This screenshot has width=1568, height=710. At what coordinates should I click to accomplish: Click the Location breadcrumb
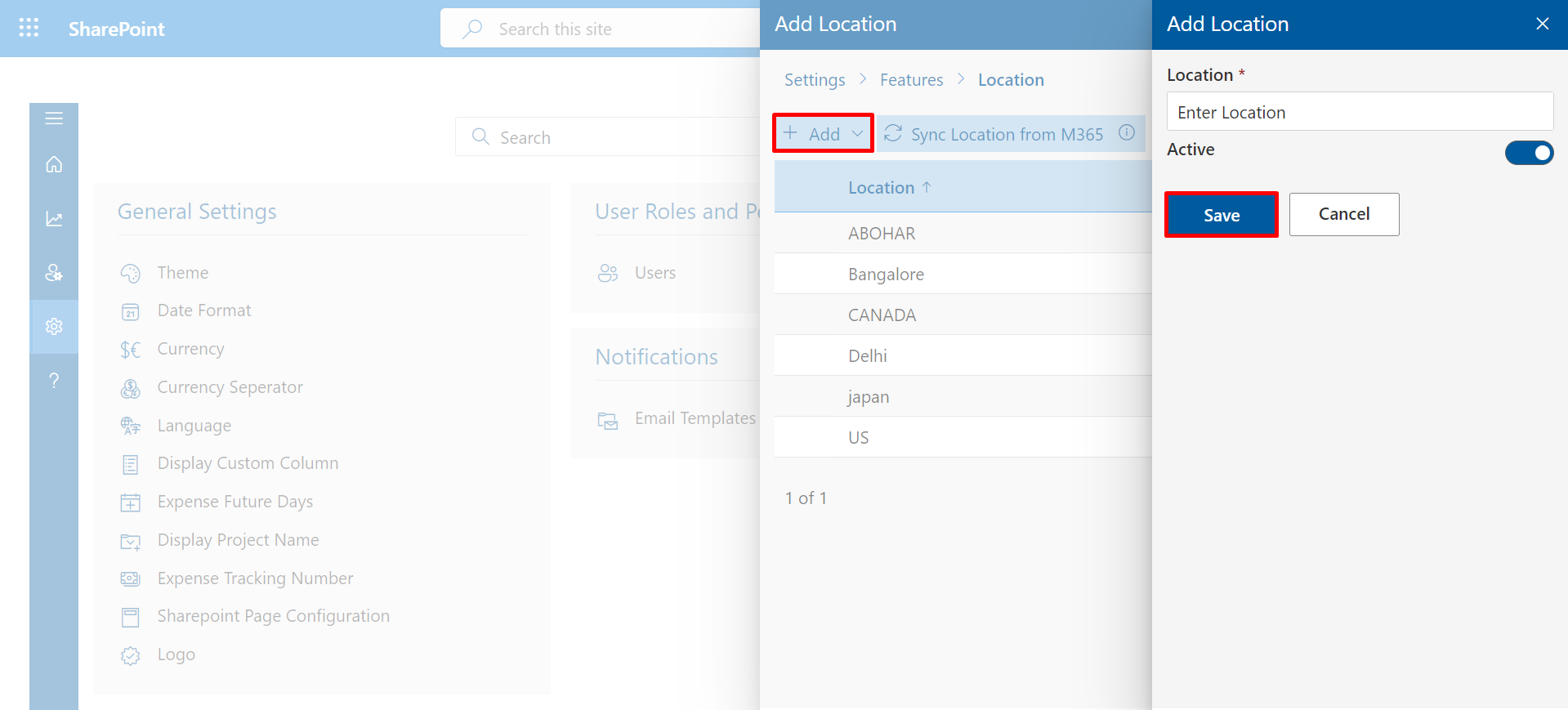(1011, 79)
